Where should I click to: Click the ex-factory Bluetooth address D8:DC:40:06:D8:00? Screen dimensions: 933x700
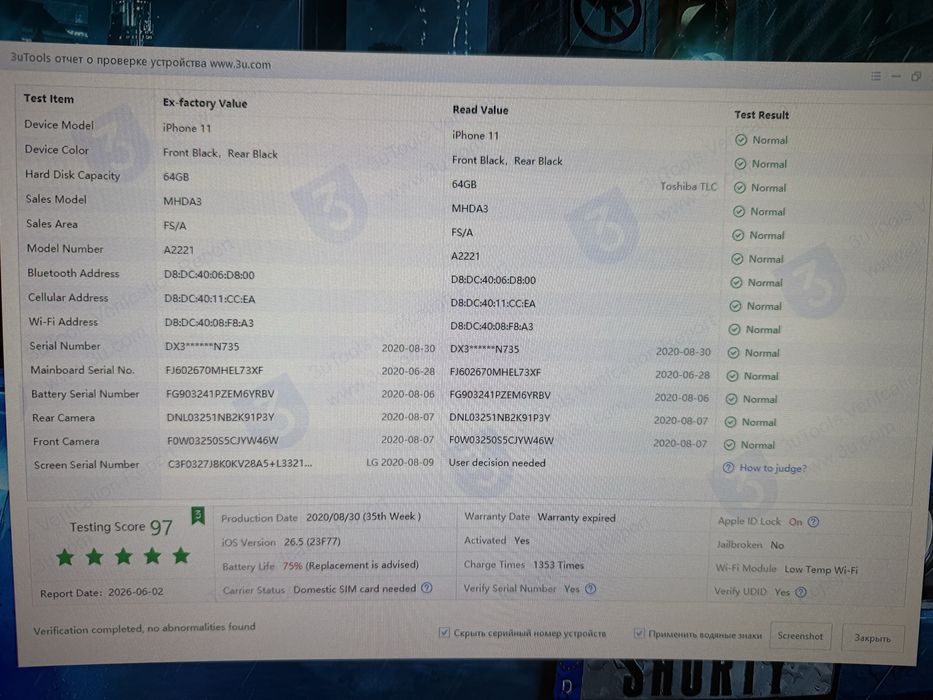pos(209,275)
